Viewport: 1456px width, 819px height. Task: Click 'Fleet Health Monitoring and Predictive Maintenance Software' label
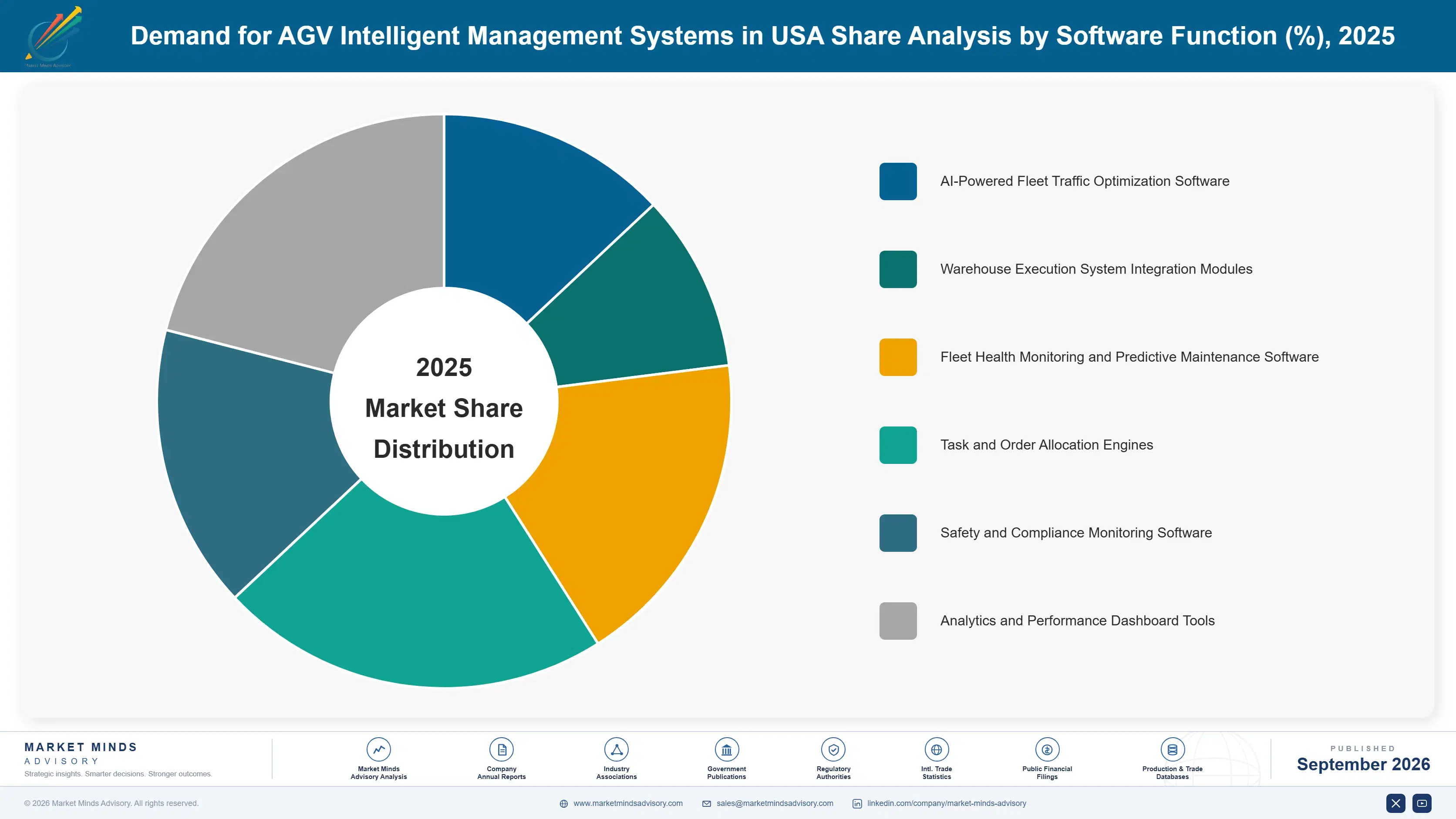1129,357
